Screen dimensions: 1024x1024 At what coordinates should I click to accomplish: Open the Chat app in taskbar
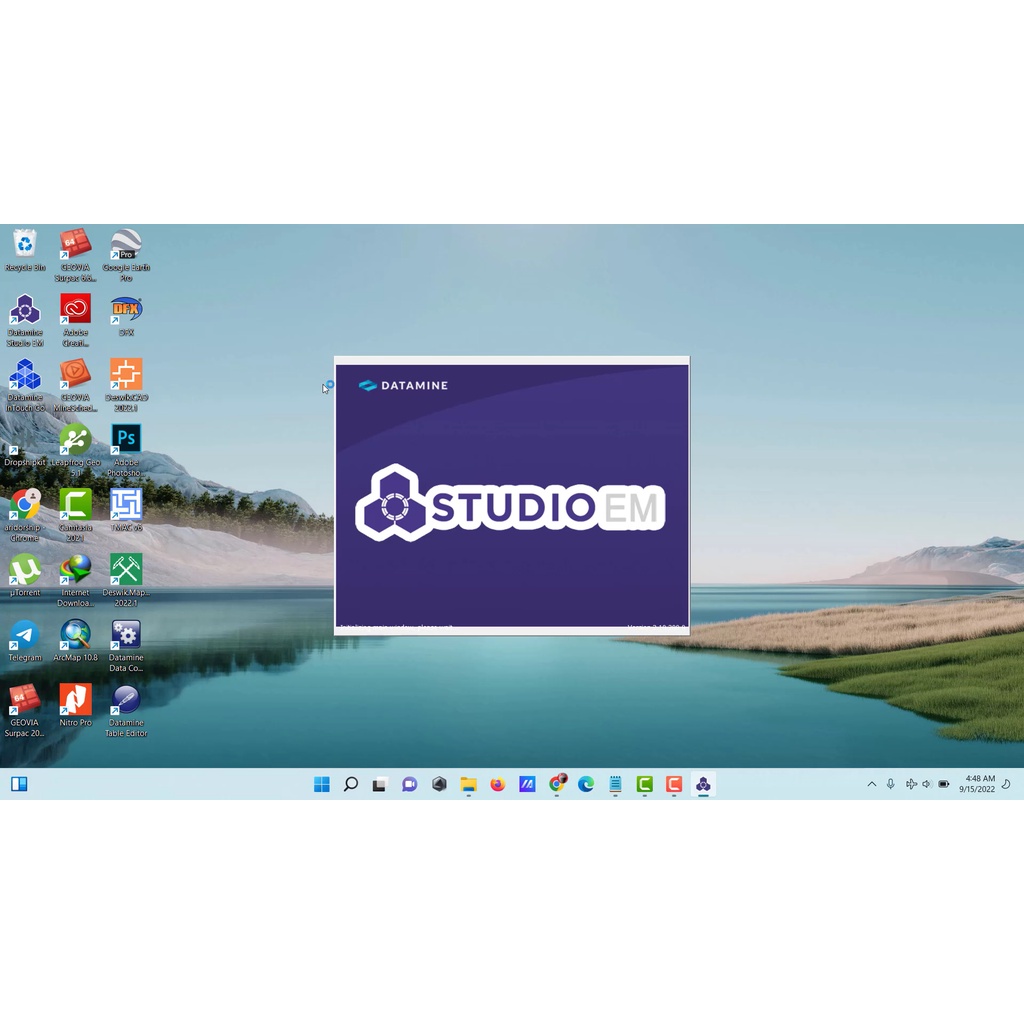click(x=409, y=784)
